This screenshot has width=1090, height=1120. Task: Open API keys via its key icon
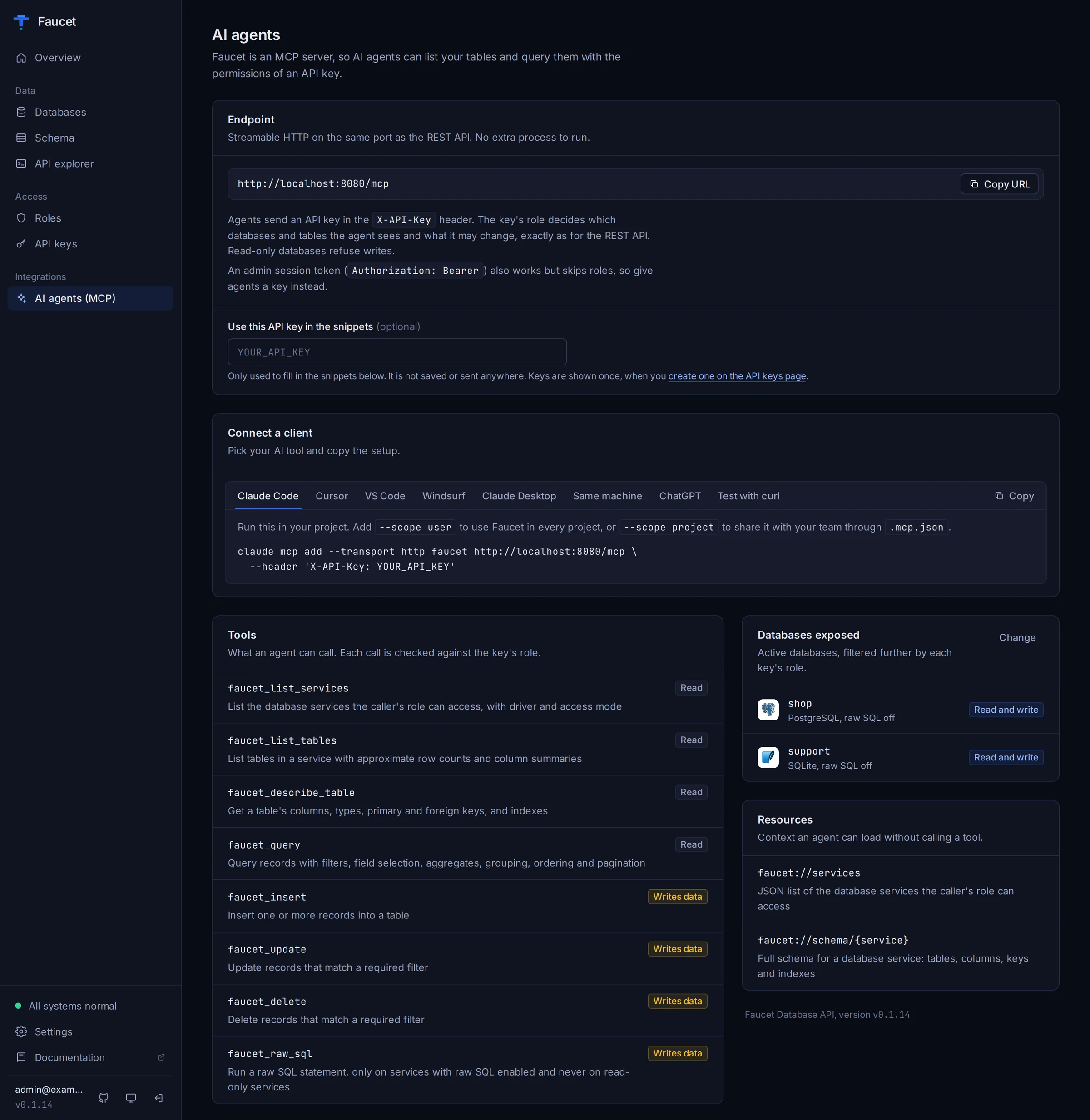tap(21, 244)
